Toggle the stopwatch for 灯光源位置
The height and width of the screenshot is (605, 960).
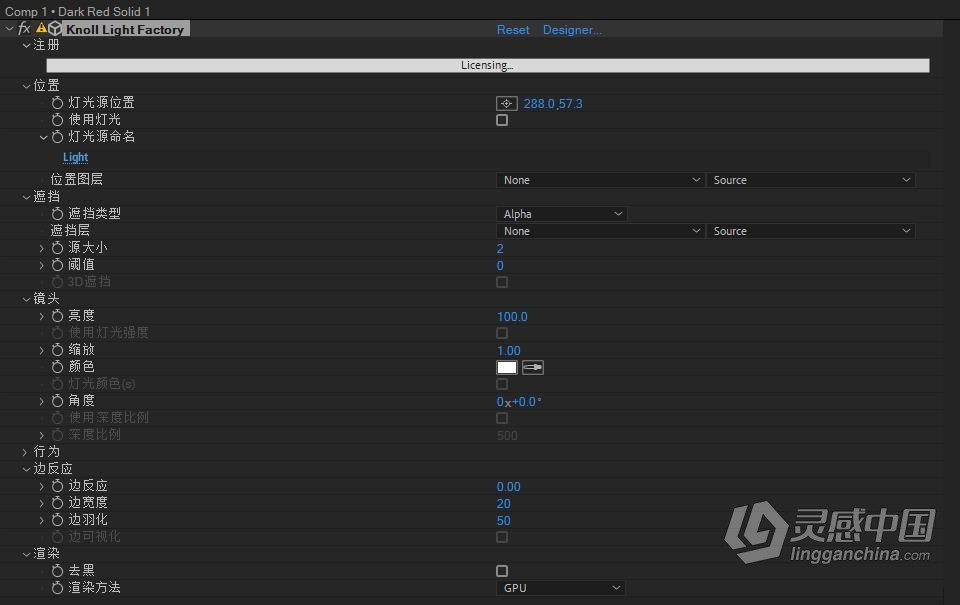[58, 103]
